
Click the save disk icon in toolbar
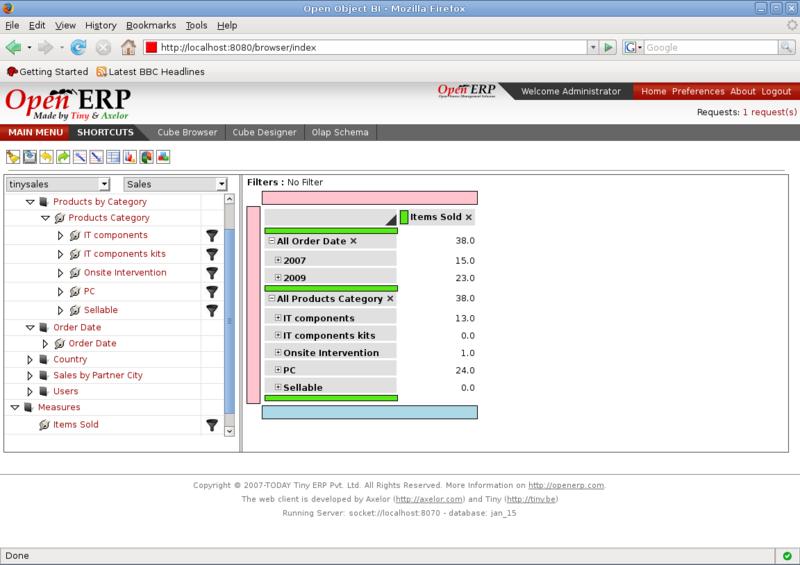(30, 157)
